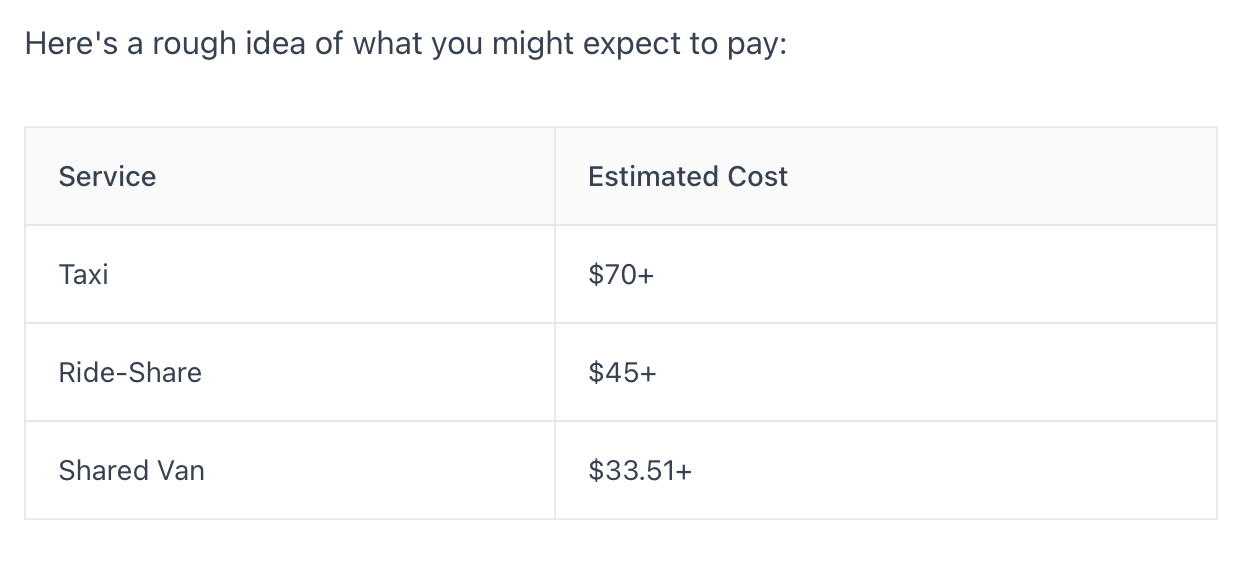The image size is (1250, 561).
Task: Select the $33.51+ shared van cost
Action: [x=640, y=470]
